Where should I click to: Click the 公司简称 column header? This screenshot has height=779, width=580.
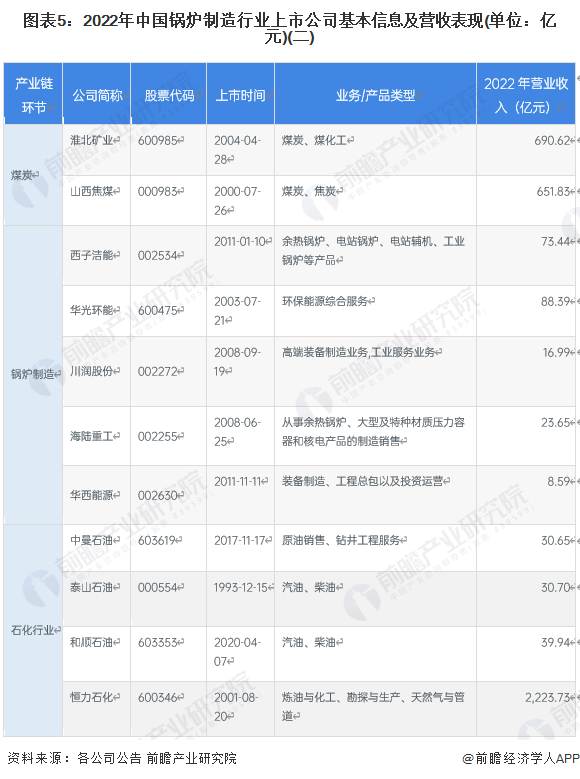[97, 94]
